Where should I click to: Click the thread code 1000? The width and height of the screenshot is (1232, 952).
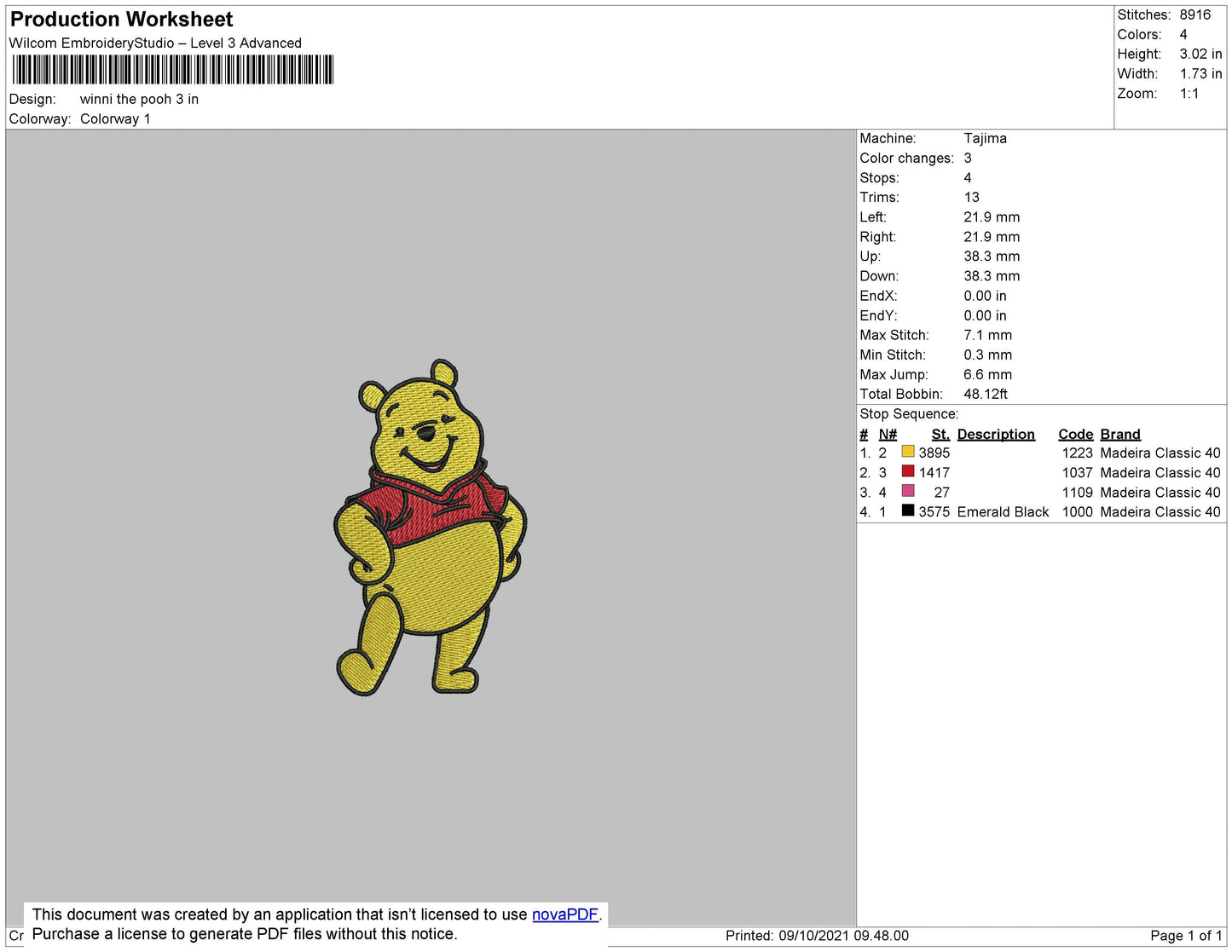point(1077,512)
